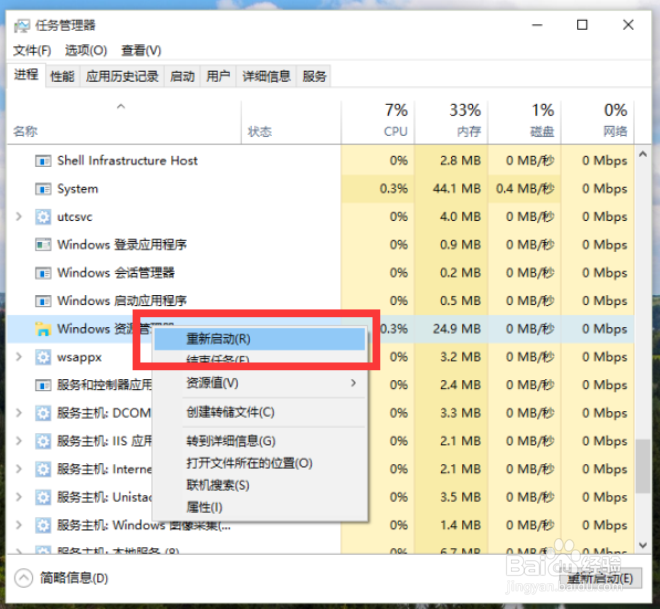
Task: Switch to the 服务 tab
Action: [x=314, y=76]
